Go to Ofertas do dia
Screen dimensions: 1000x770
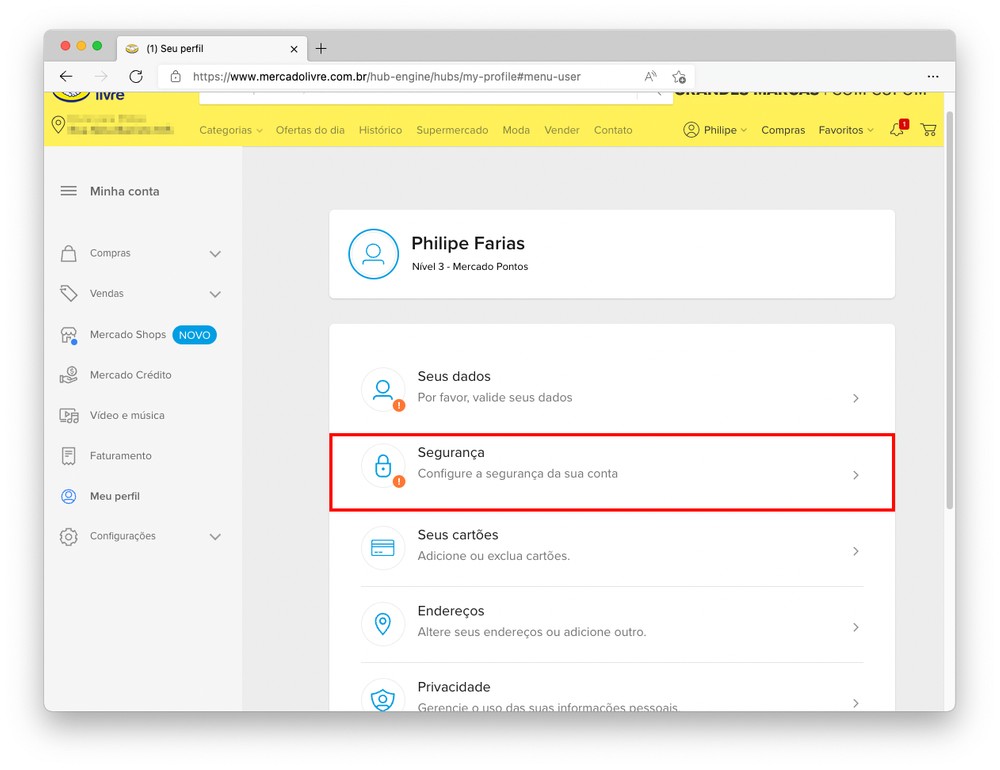[x=310, y=130]
